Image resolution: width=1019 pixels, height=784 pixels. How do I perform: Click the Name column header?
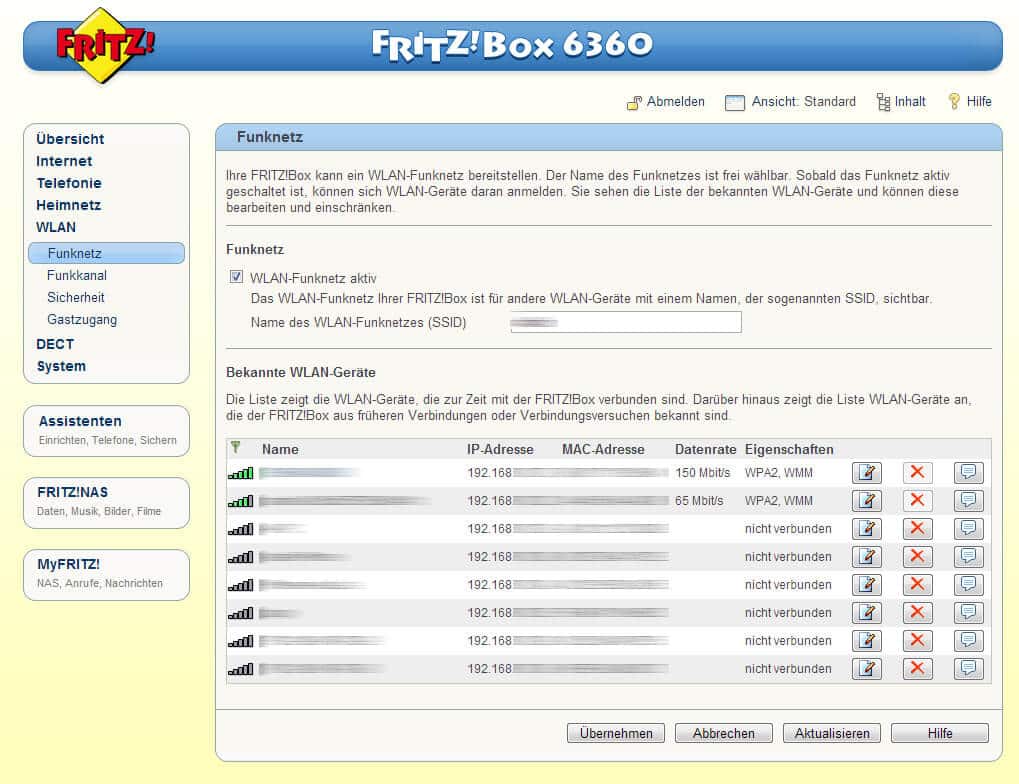pyautogui.click(x=280, y=449)
